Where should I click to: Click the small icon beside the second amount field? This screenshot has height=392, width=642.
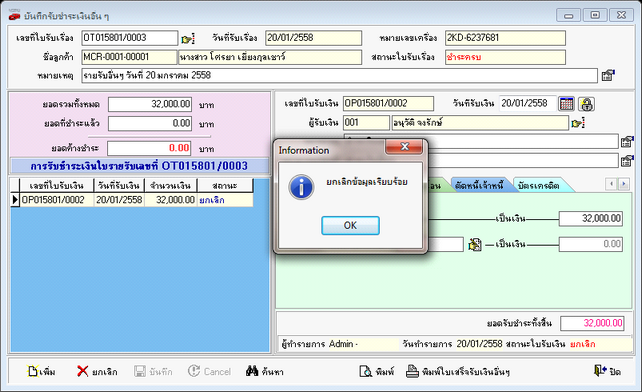475,245
